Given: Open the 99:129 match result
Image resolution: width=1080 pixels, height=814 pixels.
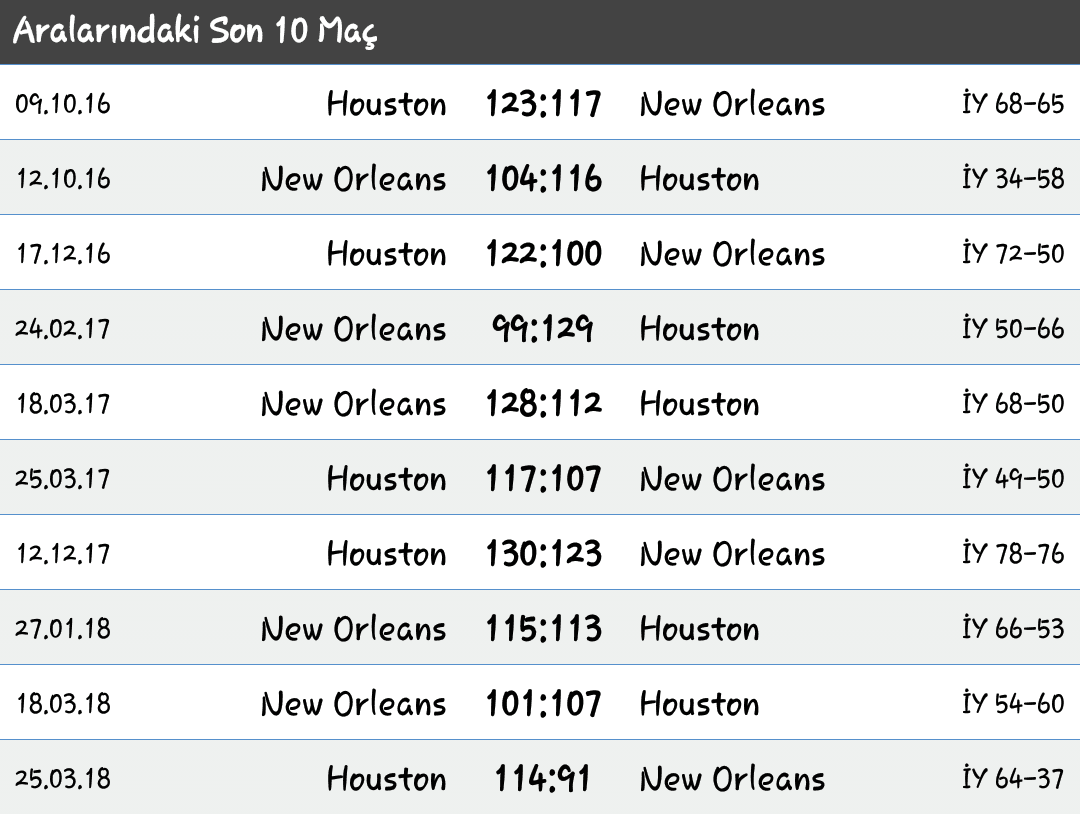Looking at the screenshot, I should coord(542,328).
